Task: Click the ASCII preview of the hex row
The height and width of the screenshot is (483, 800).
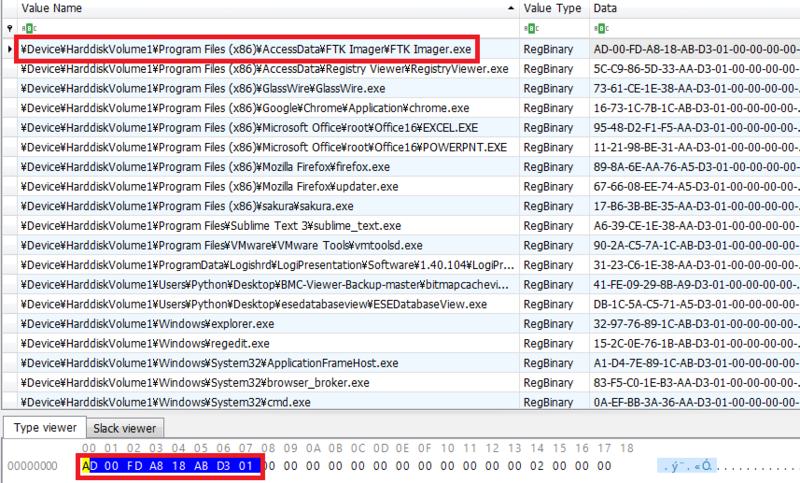Action: click(x=730, y=466)
